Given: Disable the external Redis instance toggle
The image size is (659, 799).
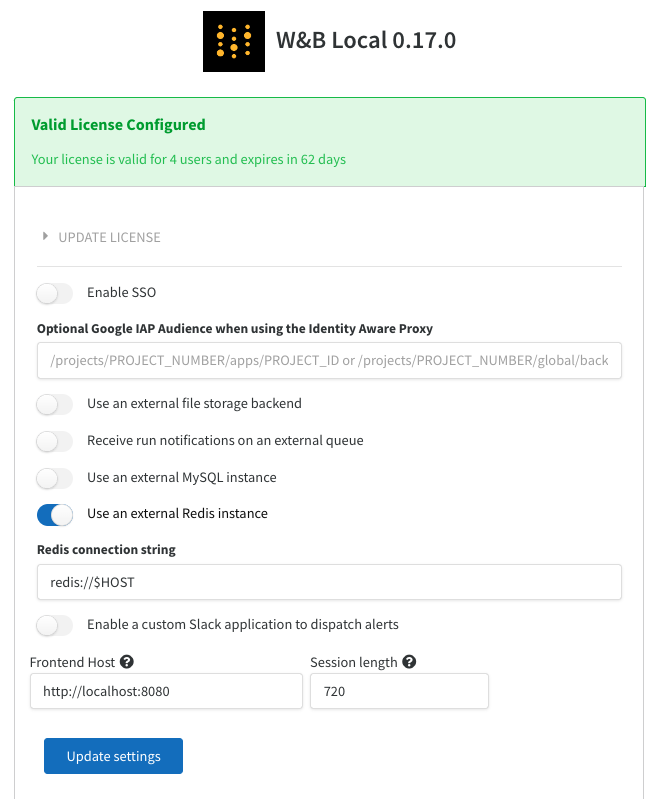Looking at the screenshot, I should (55, 515).
